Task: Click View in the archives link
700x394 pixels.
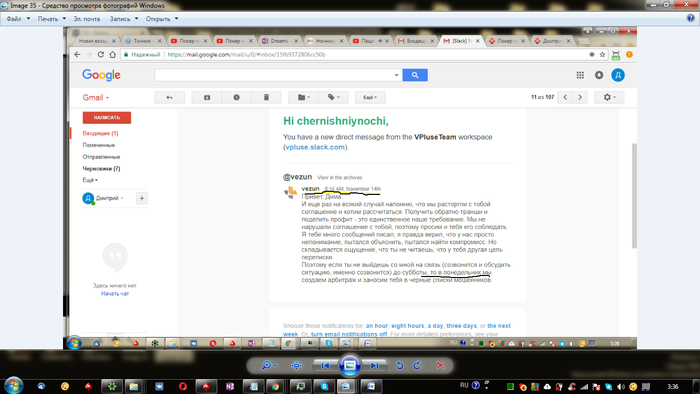Action: (340, 178)
